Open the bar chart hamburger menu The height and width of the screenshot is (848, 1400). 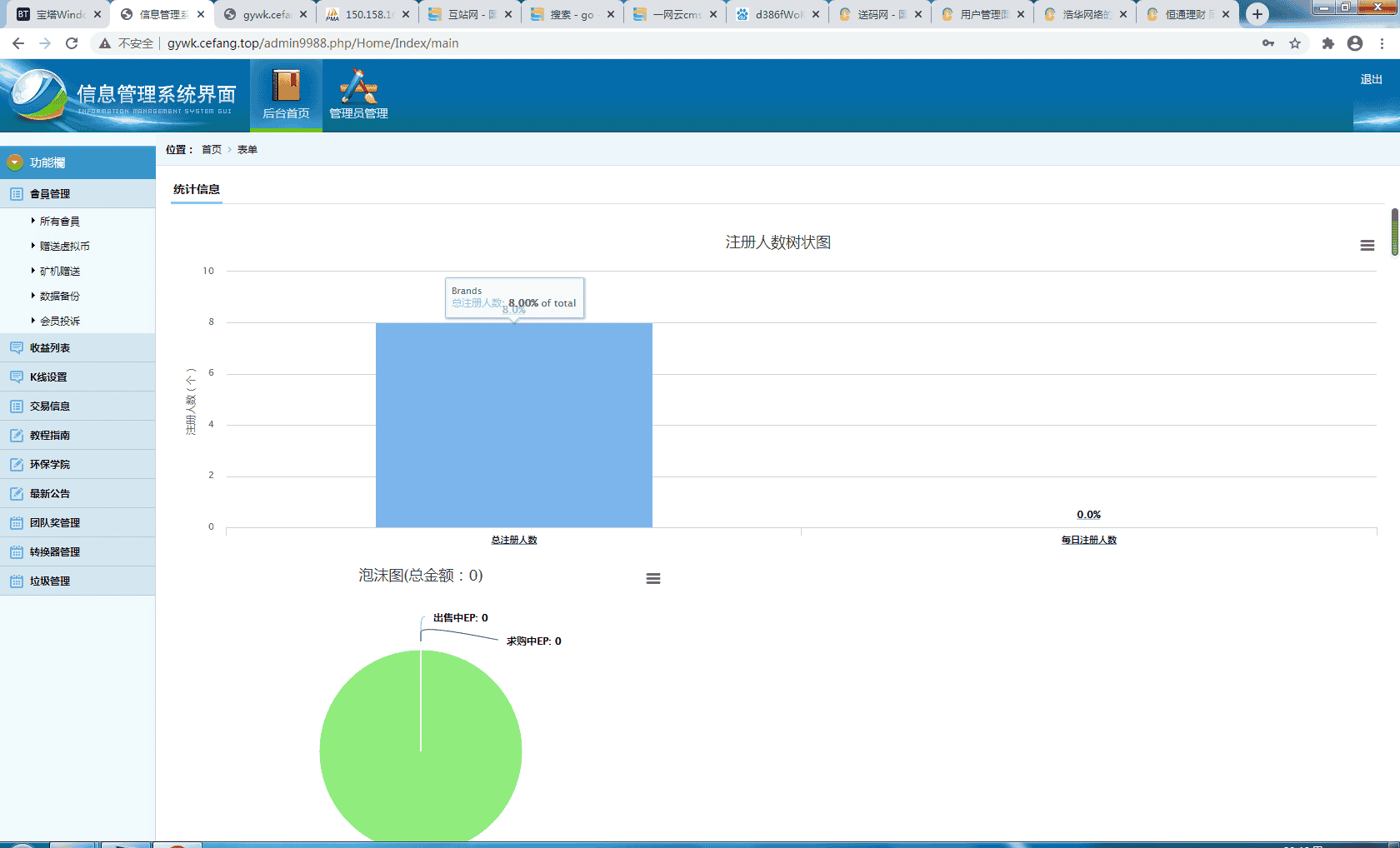1367,246
